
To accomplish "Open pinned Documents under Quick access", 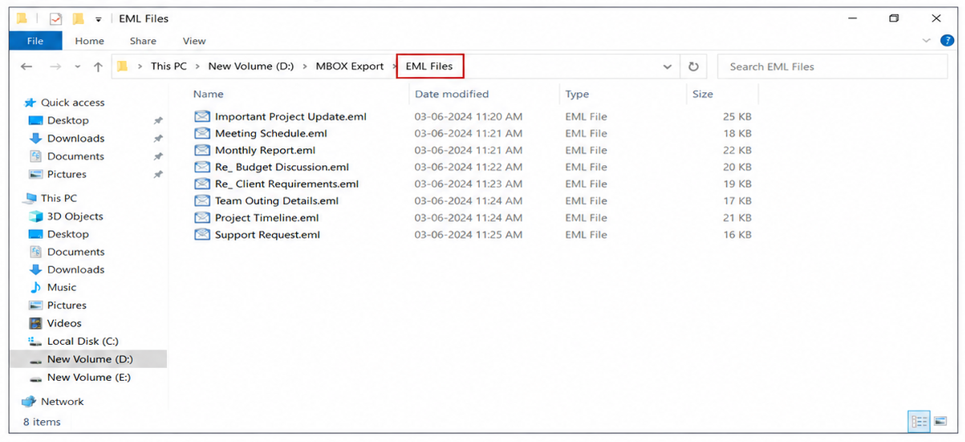I will coord(76,156).
